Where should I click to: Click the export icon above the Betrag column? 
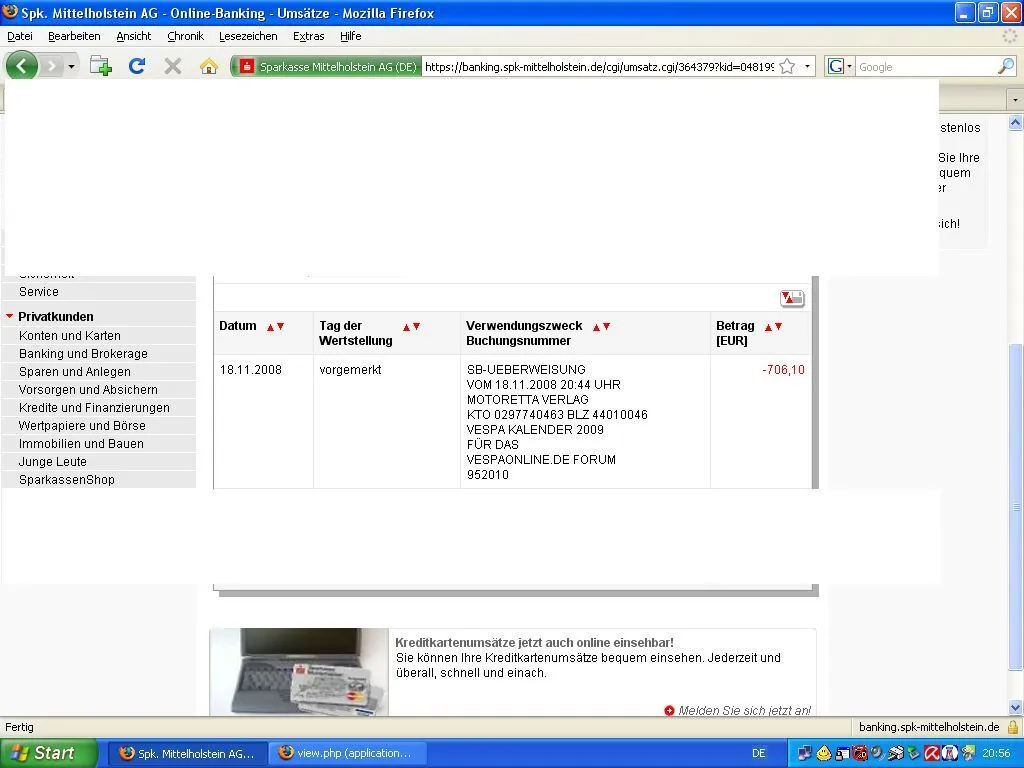click(792, 298)
